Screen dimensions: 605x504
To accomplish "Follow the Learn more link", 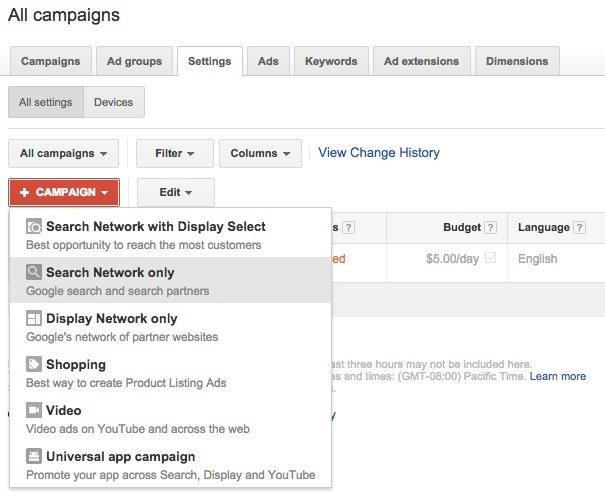I will click(558, 377).
